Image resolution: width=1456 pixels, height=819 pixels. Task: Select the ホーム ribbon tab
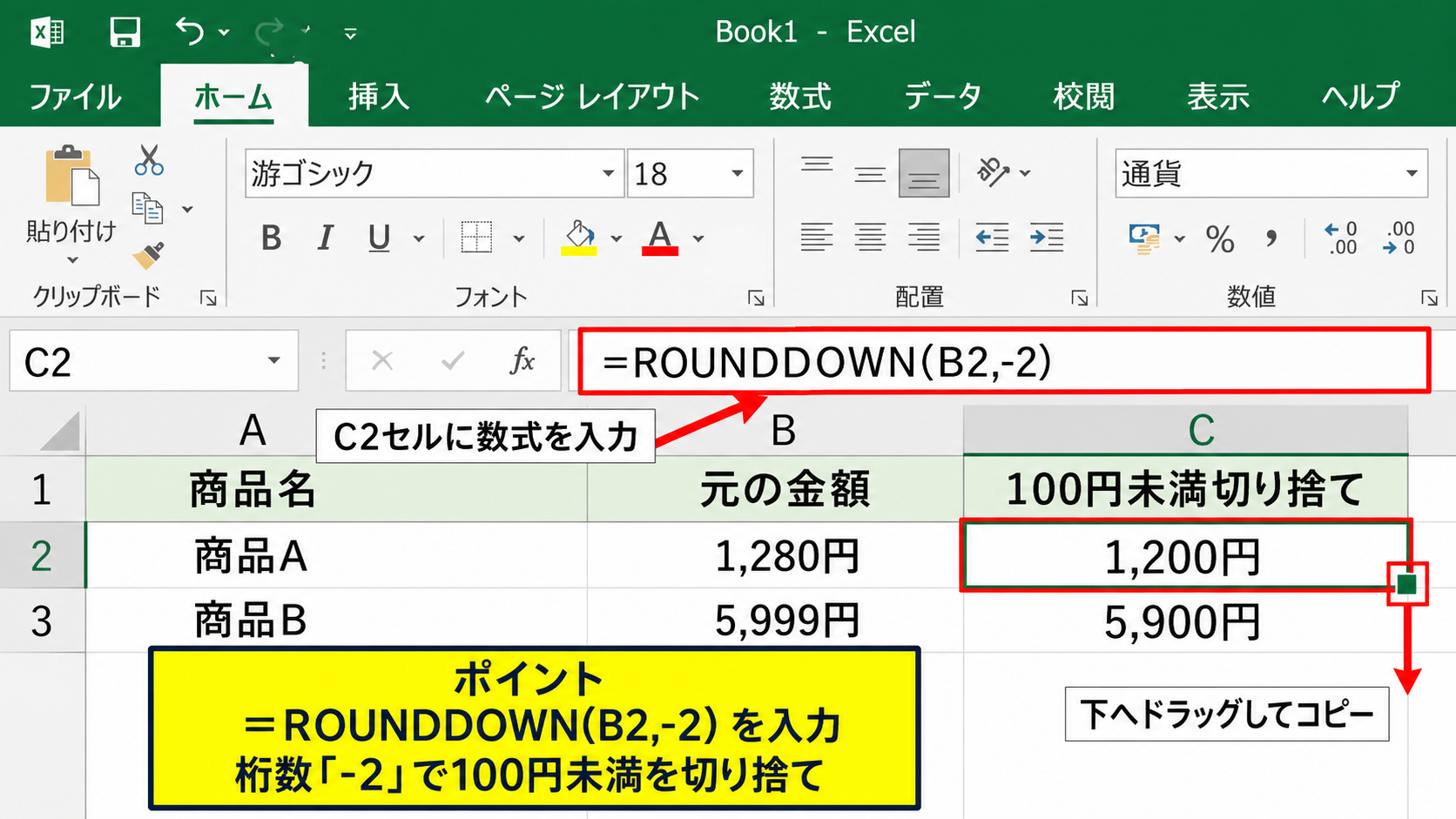pyautogui.click(x=233, y=96)
